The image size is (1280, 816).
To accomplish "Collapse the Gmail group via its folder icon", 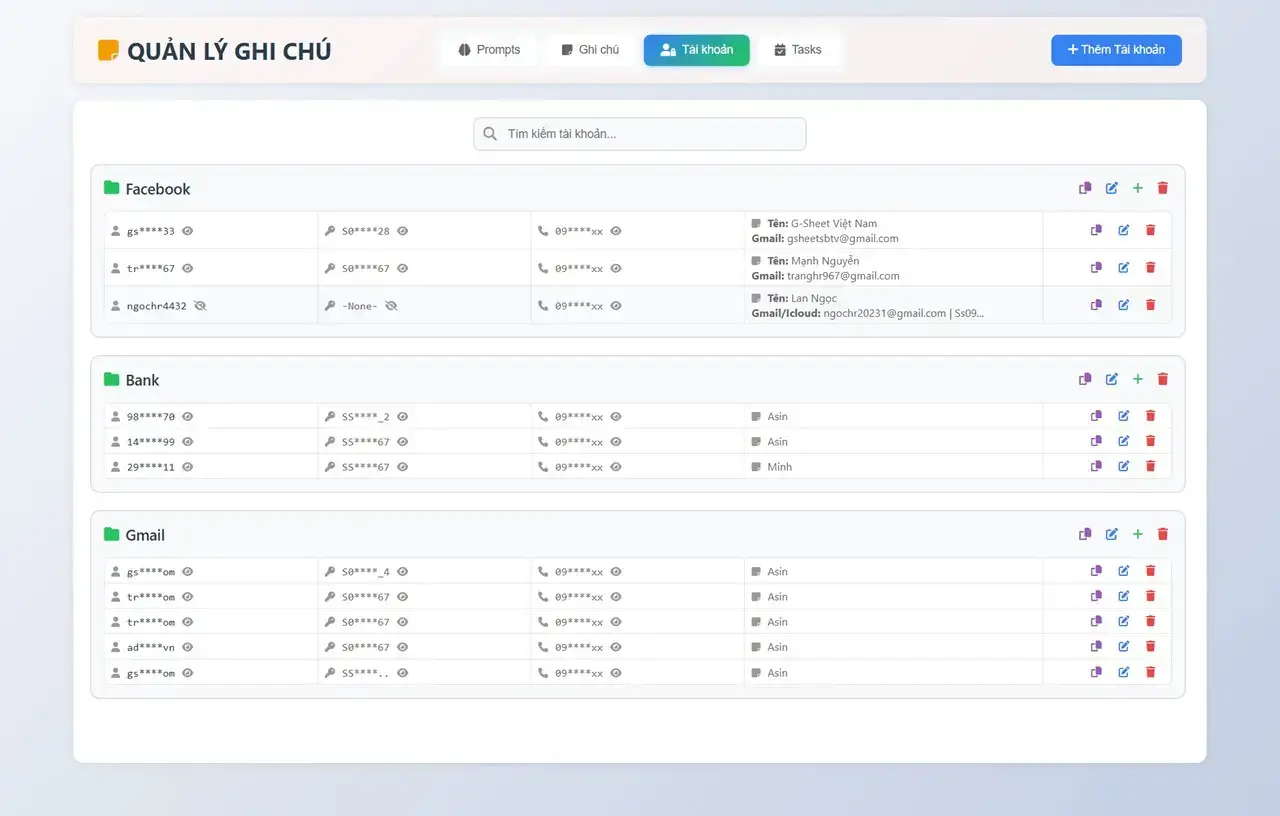I will pos(111,534).
